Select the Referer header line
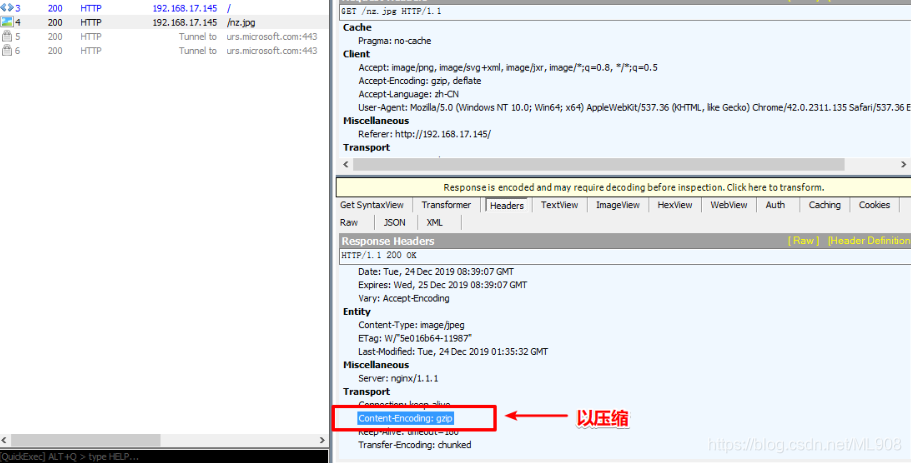Screen dimensions: 911x463 [x=425, y=134]
